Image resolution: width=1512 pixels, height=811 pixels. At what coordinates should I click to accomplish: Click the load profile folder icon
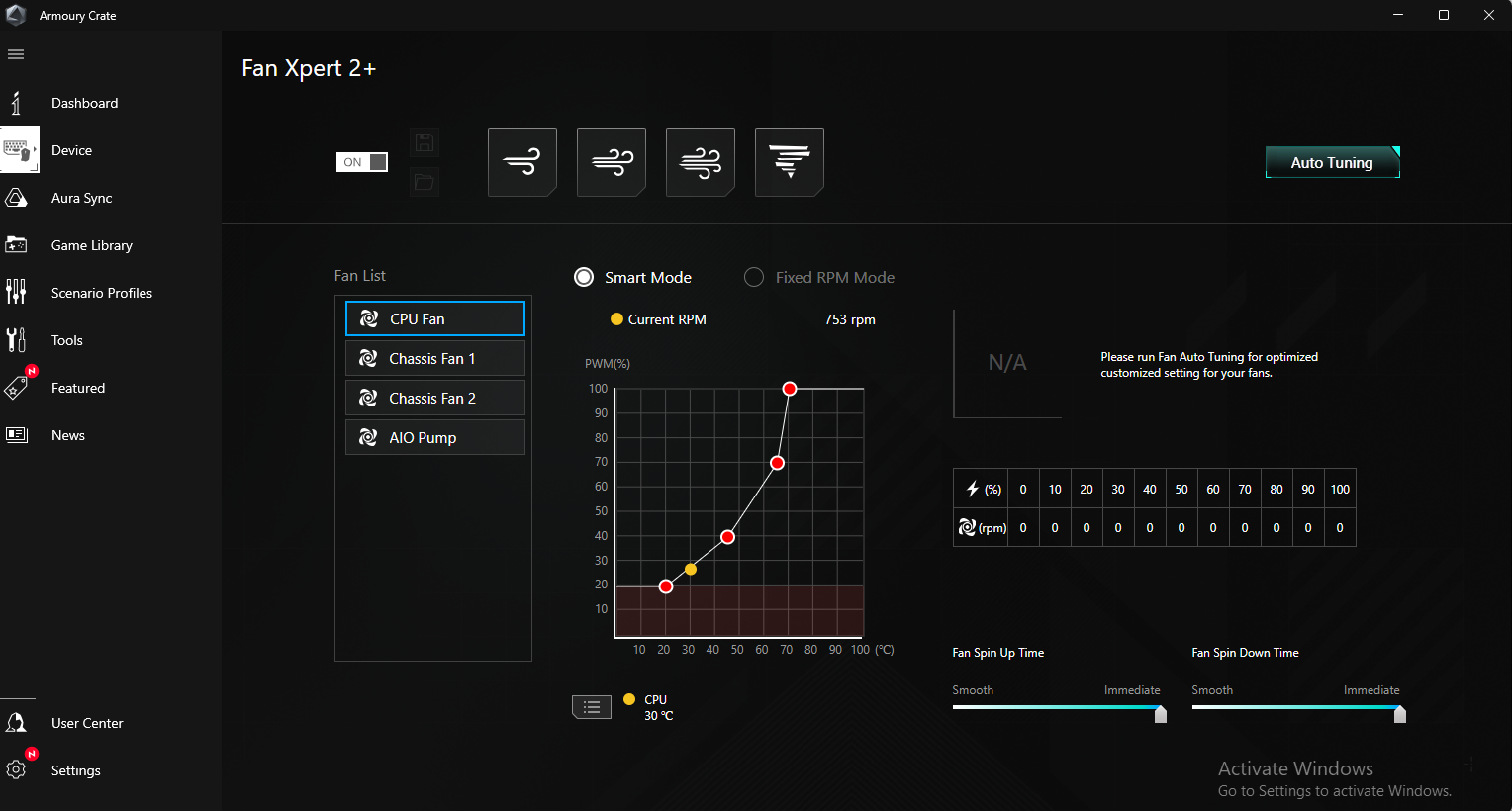[425, 182]
